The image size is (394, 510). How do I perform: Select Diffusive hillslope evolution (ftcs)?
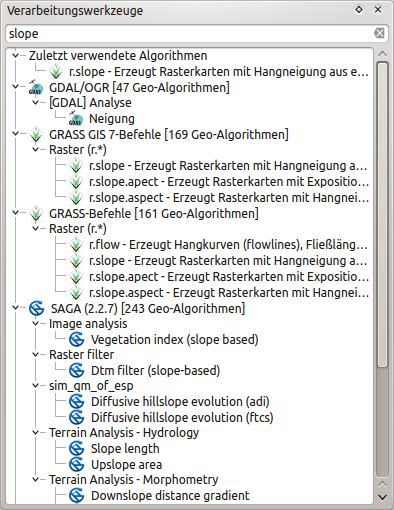point(182,417)
